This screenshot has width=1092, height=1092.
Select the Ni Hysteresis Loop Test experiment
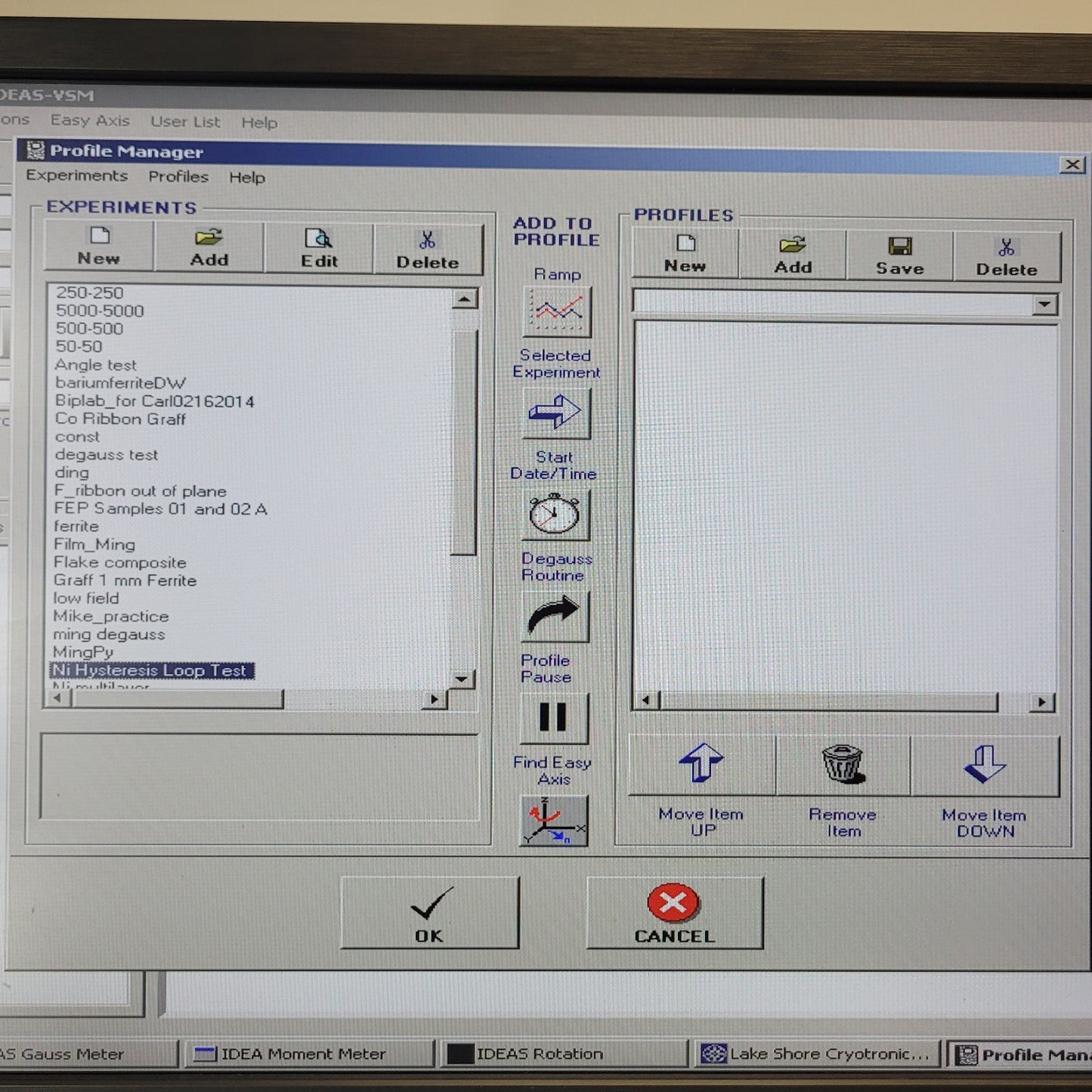coord(152,670)
